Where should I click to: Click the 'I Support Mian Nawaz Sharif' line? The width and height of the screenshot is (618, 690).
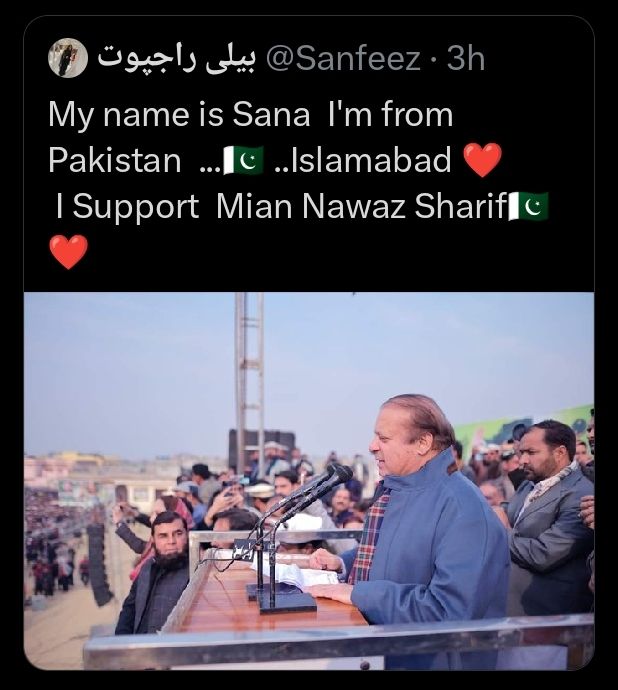(282, 206)
